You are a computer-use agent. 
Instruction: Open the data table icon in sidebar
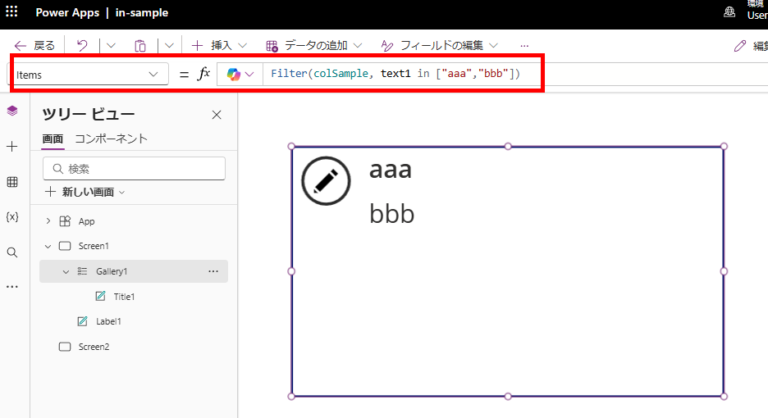click(12, 182)
